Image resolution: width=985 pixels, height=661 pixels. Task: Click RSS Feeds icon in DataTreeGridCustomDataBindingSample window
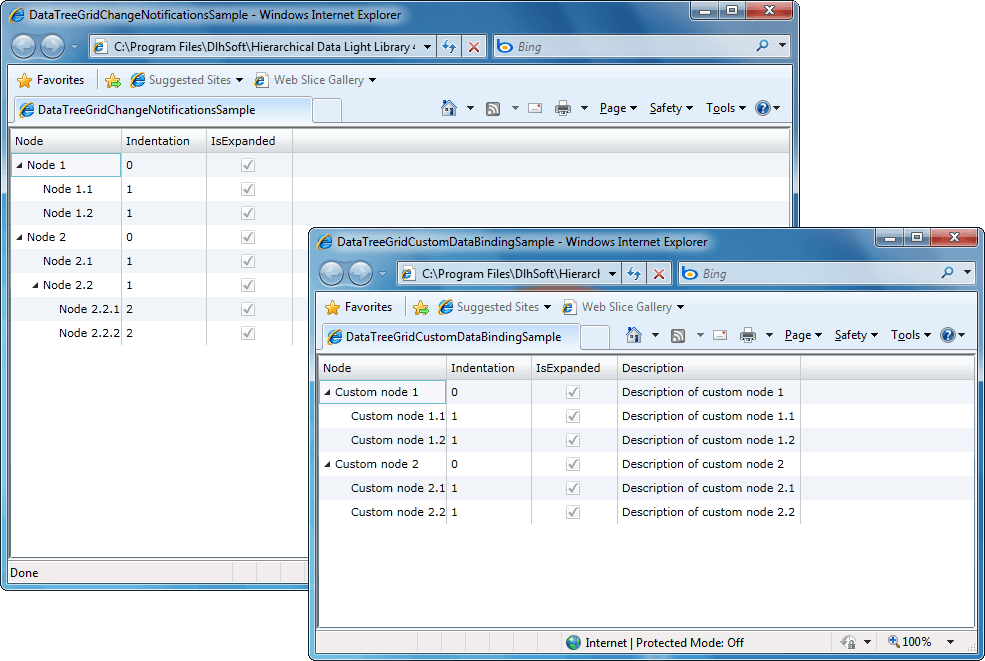click(678, 336)
